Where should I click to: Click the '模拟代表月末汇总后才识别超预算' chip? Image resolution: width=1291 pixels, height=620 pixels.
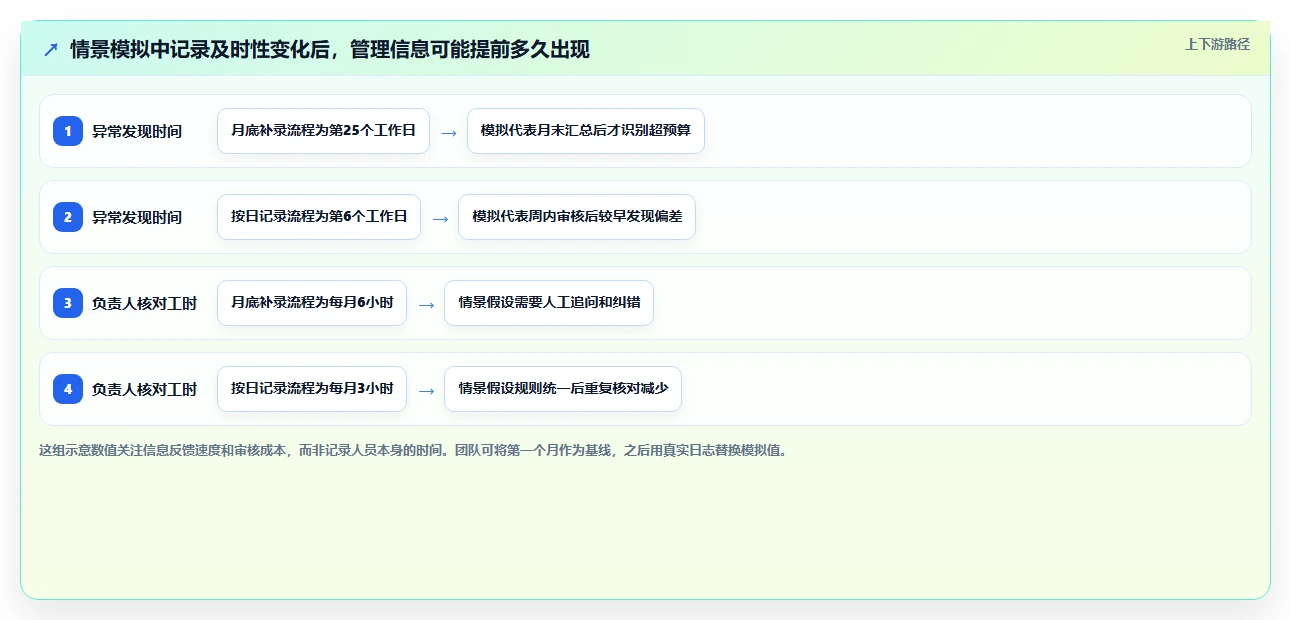coord(586,131)
